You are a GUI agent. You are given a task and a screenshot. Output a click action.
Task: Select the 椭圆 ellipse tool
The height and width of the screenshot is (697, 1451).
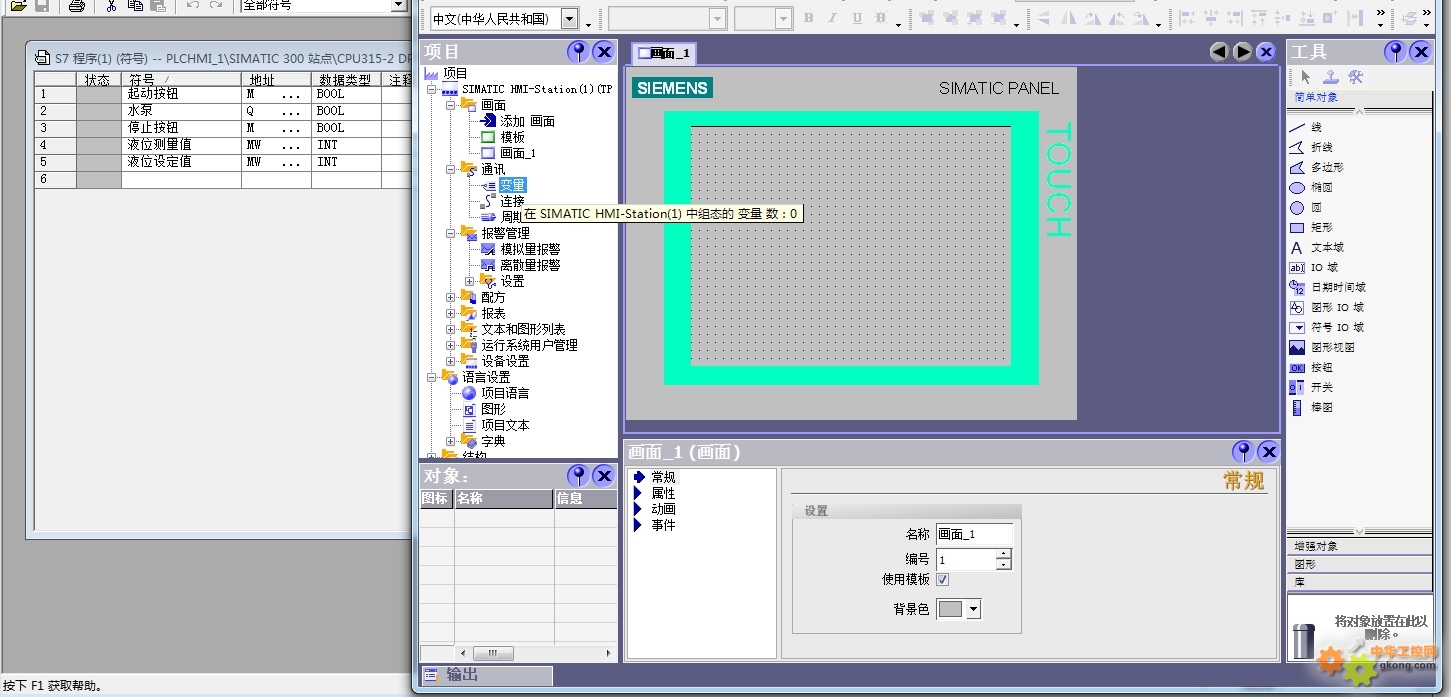click(x=1311, y=187)
